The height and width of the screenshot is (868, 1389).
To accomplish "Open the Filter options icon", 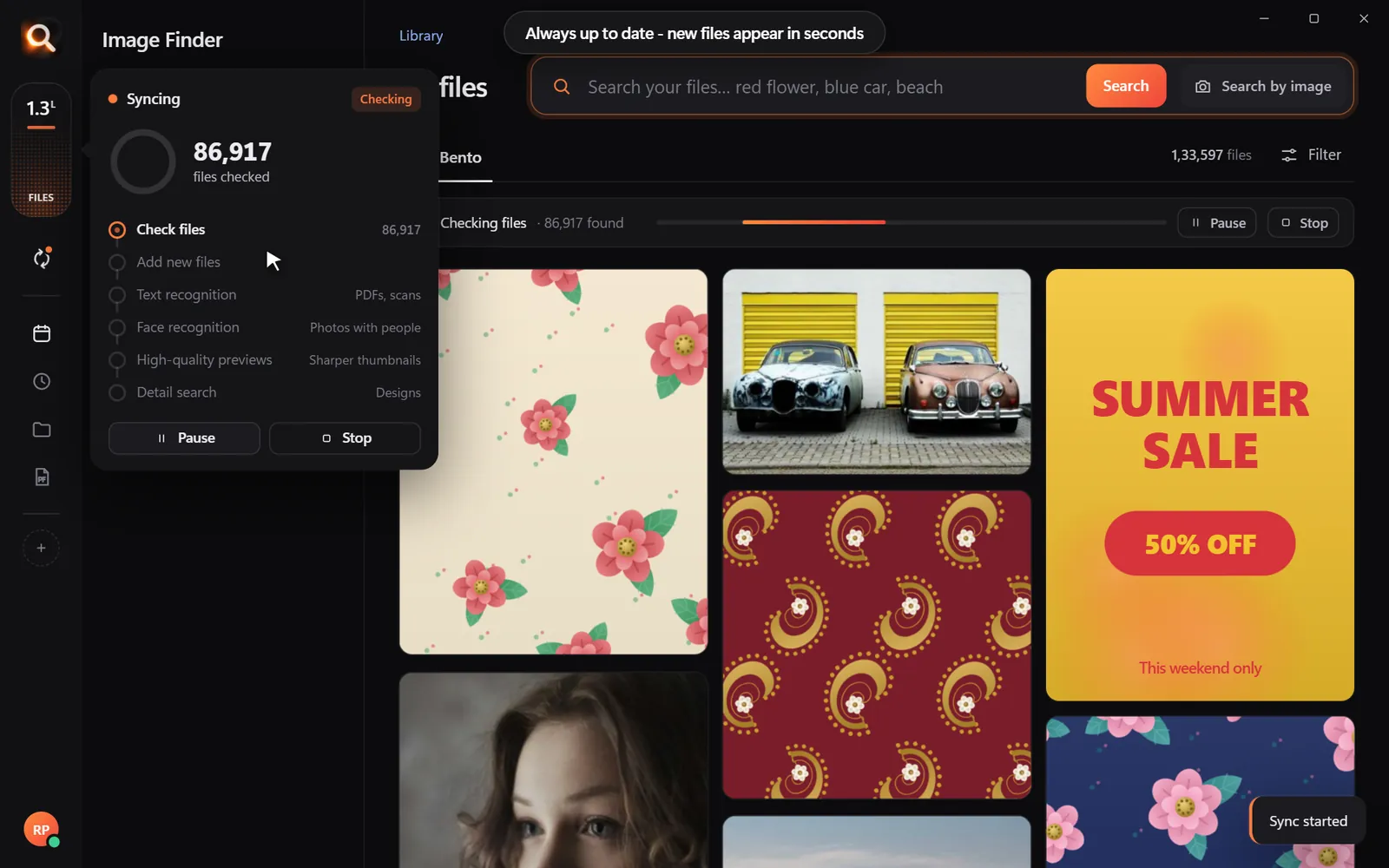I will click(x=1289, y=155).
